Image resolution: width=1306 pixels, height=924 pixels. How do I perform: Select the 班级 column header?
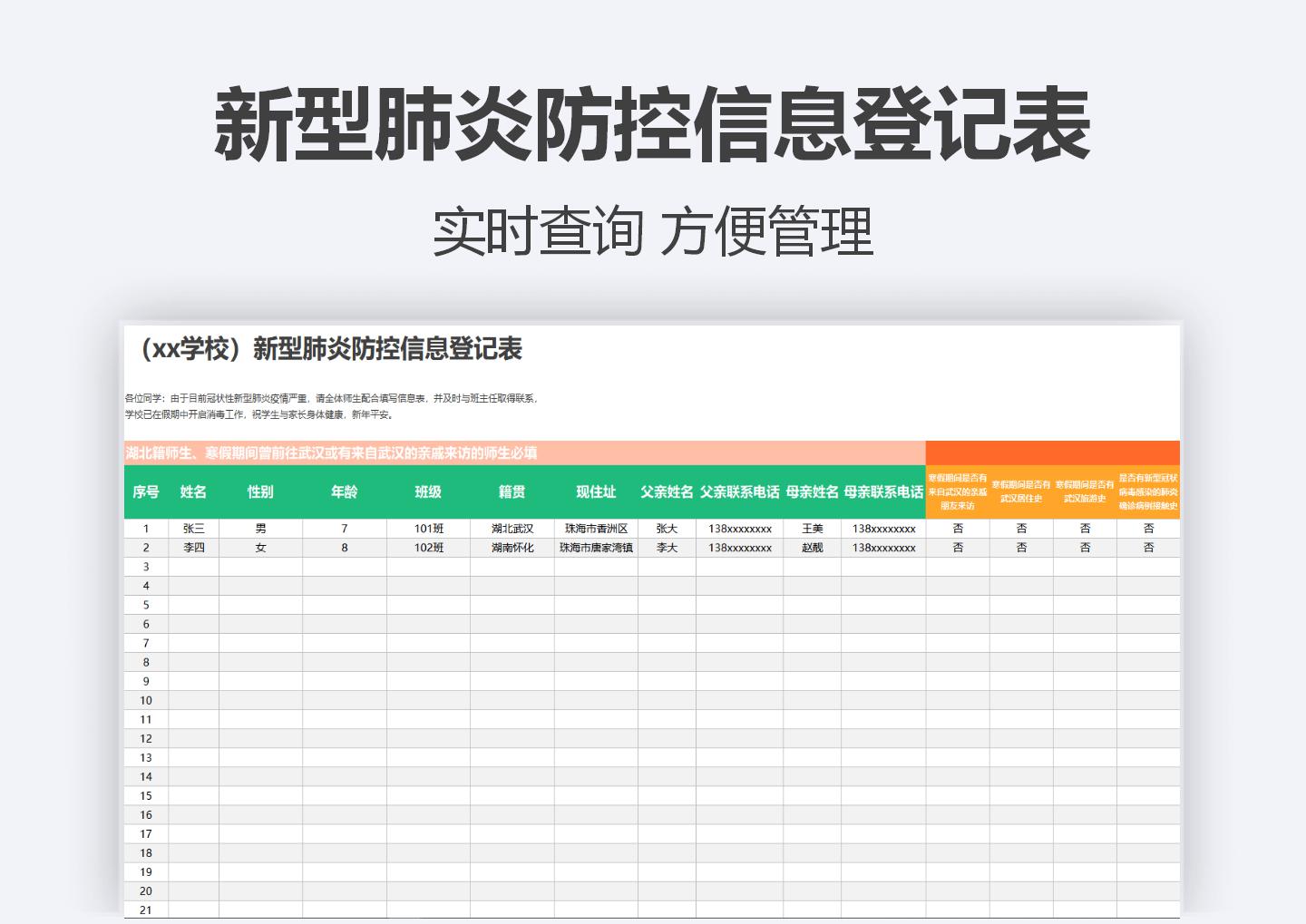pos(429,492)
